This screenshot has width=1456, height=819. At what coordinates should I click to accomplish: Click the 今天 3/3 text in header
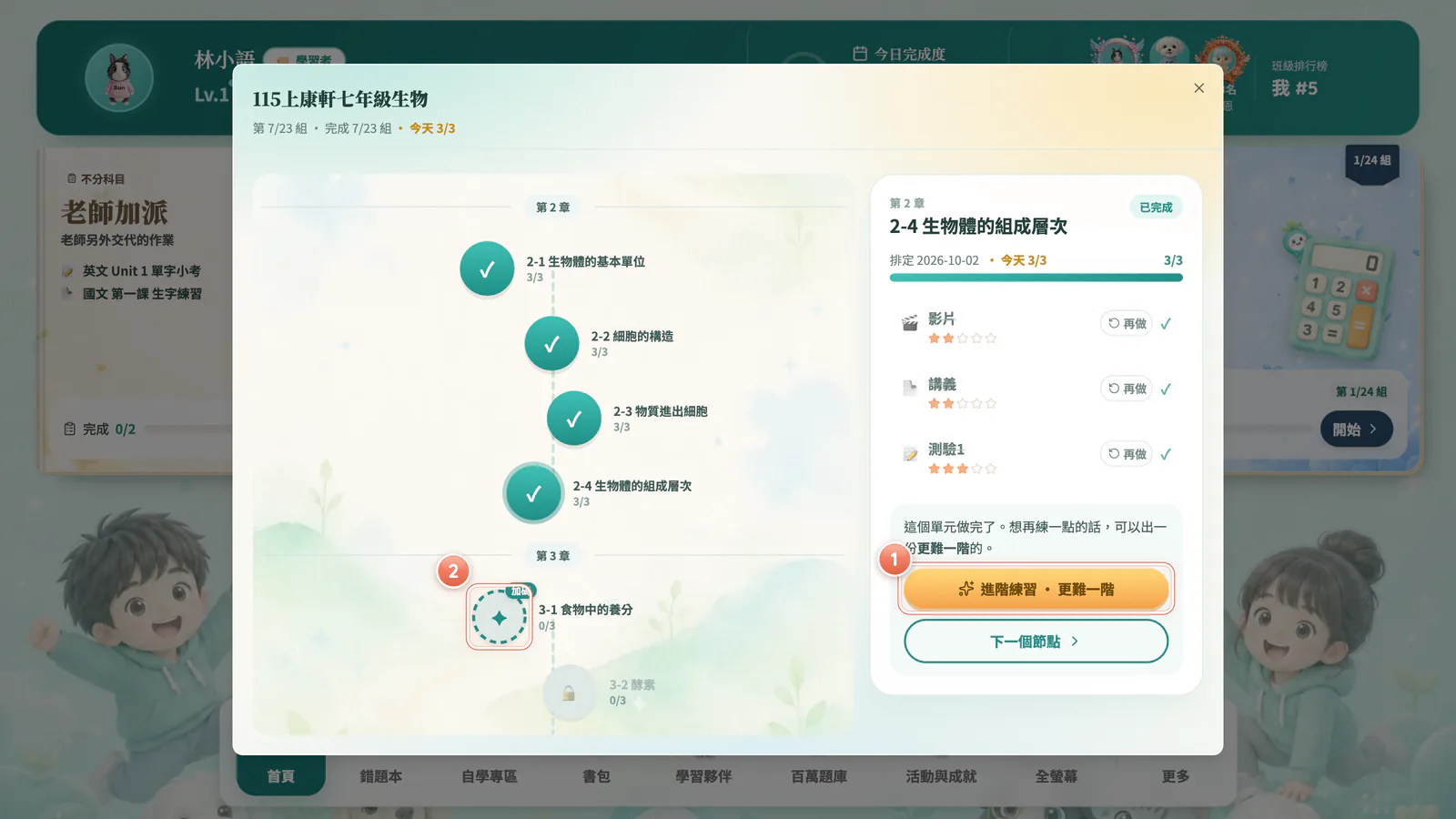pyautogui.click(x=432, y=128)
